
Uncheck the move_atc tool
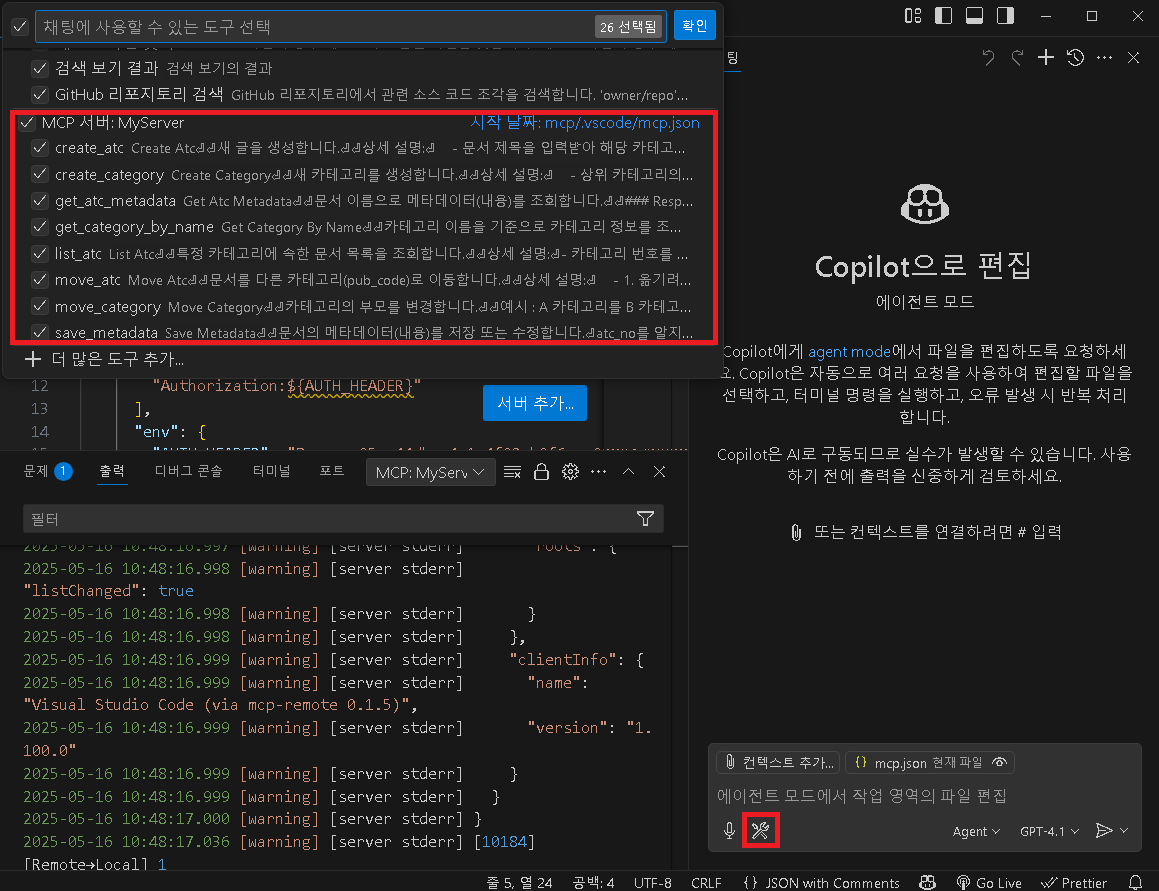[x=40, y=280]
